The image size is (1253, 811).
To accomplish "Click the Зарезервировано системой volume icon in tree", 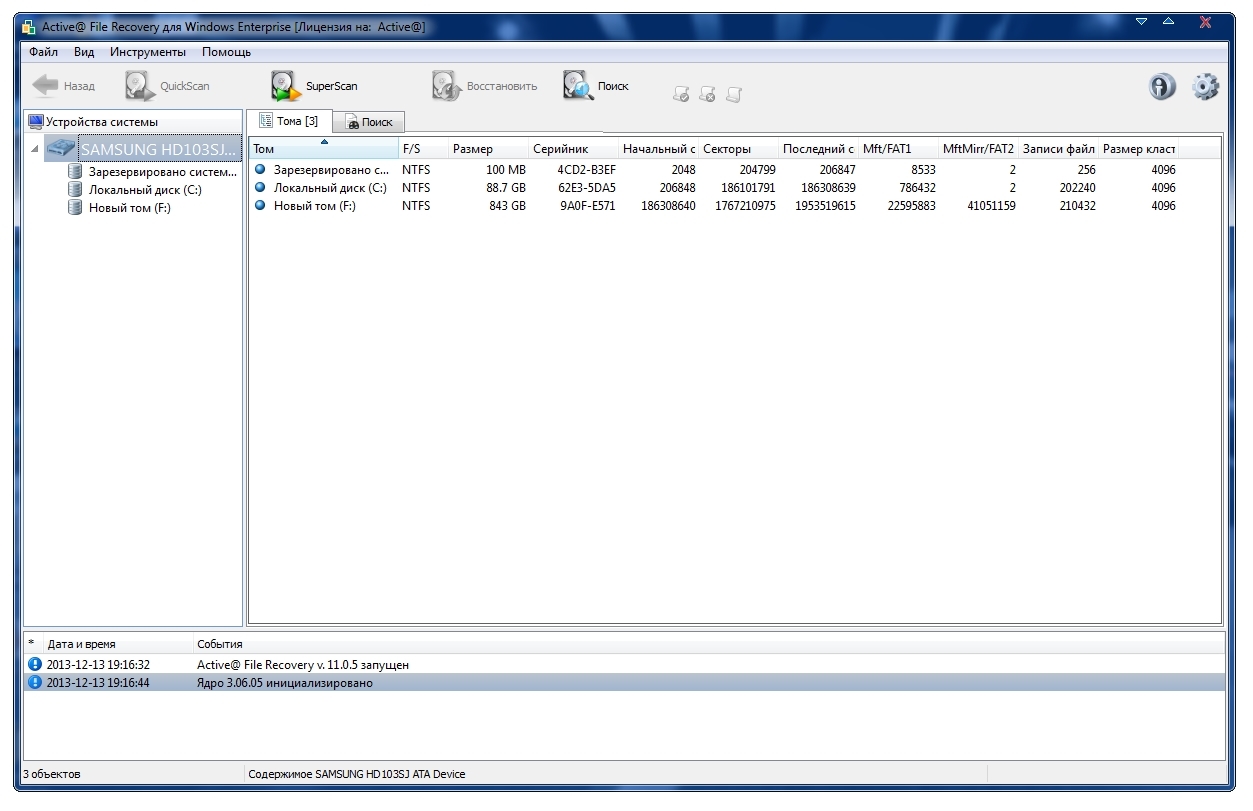I will pos(75,171).
